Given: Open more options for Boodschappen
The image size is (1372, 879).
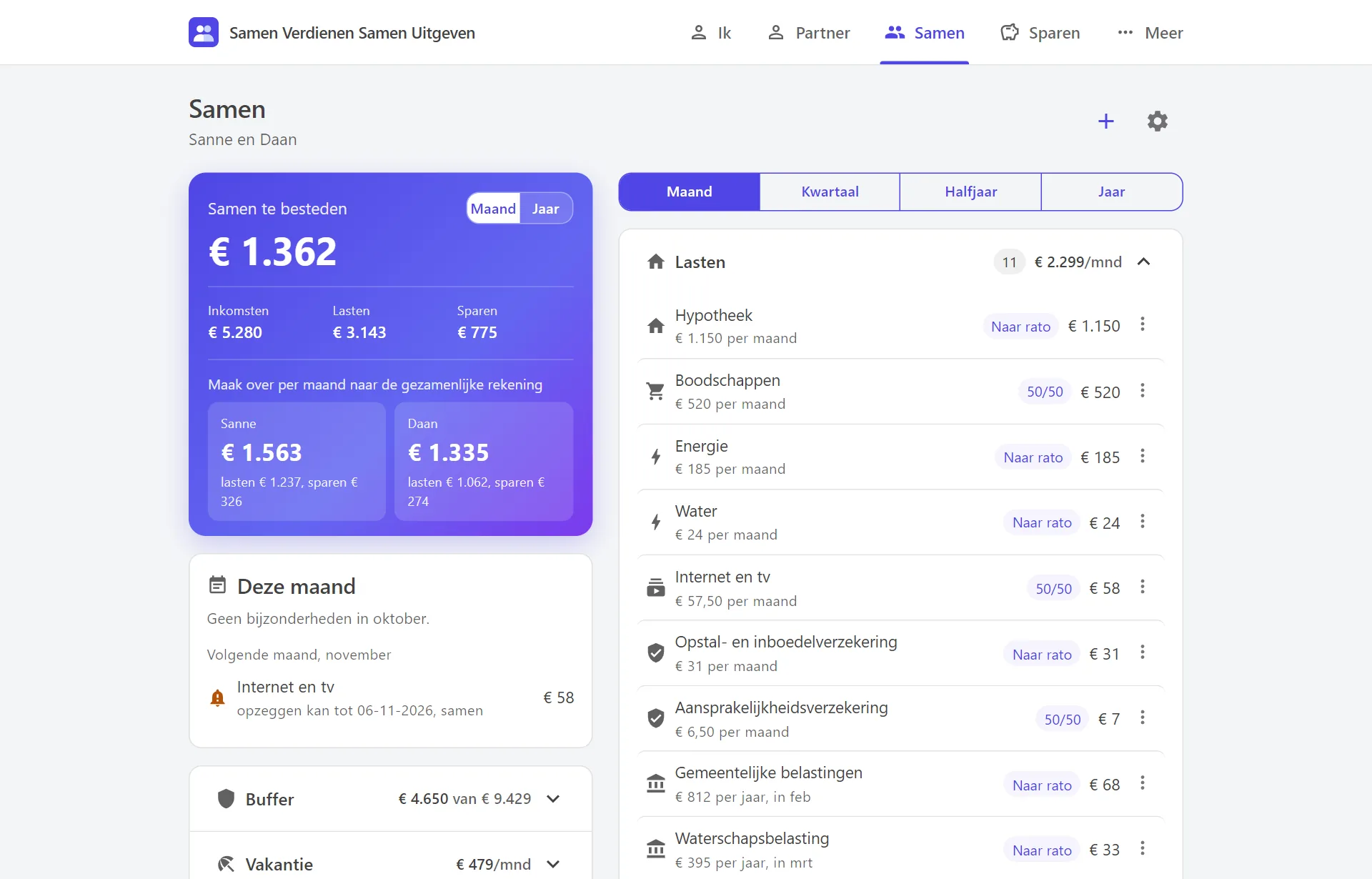Looking at the screenshot, I should pos(1143,390).
